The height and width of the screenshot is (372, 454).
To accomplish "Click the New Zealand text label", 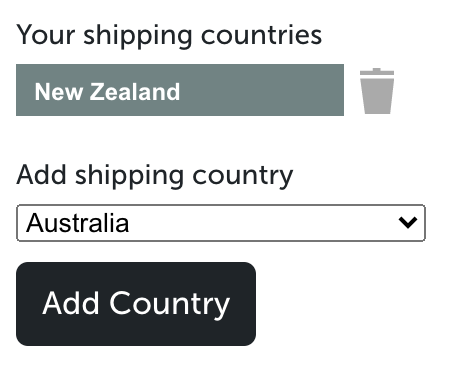I will coord(107,92).
